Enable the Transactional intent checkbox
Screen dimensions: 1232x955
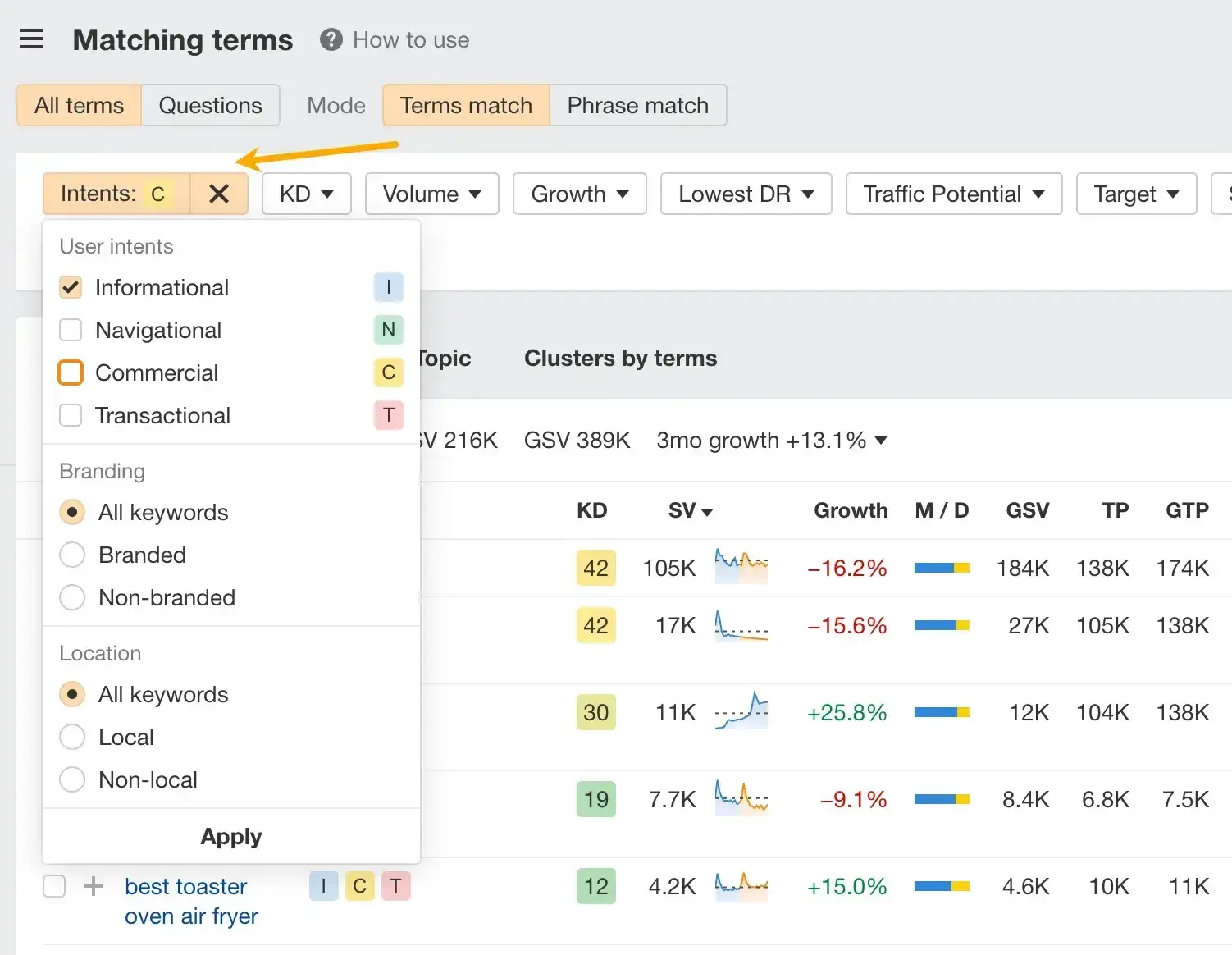point(71,415)
